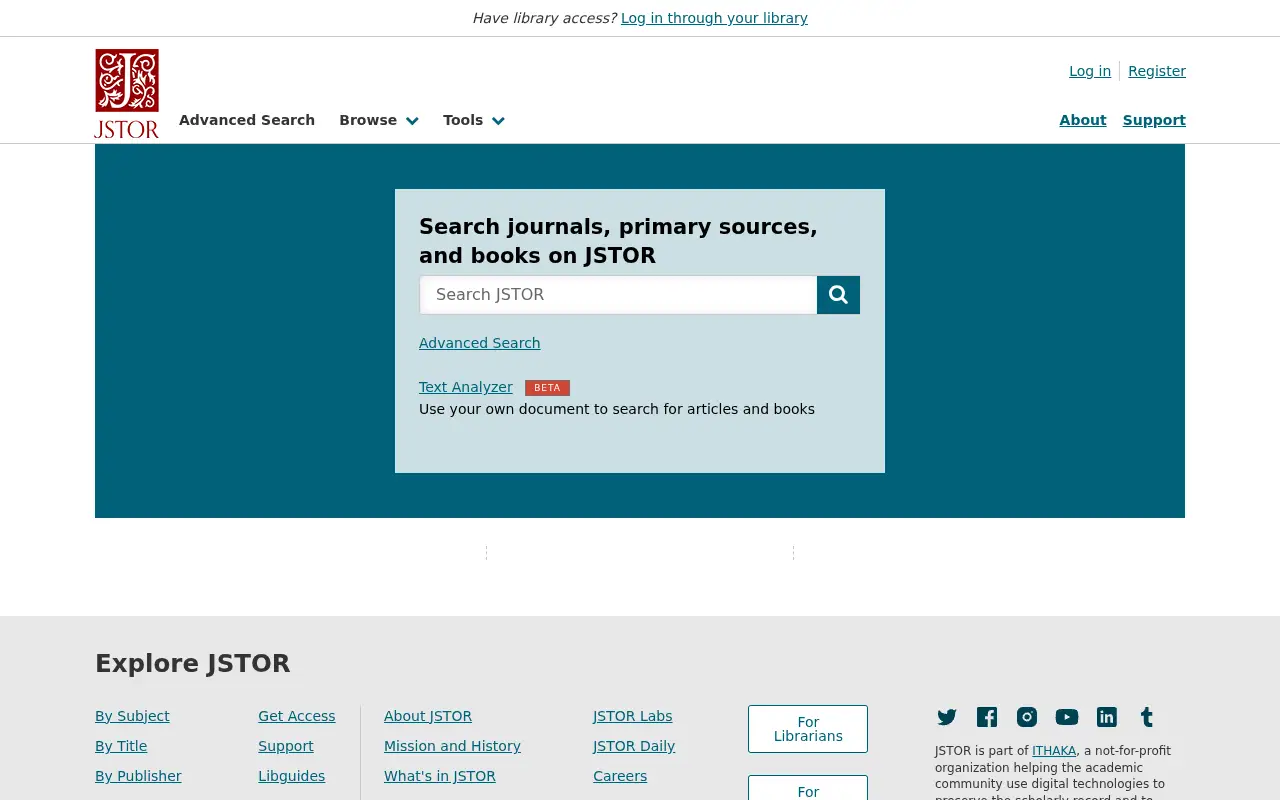Viewport: 1280px width, 800px height.
Task: Open the Libguides footer link
Action: point(291,776)
